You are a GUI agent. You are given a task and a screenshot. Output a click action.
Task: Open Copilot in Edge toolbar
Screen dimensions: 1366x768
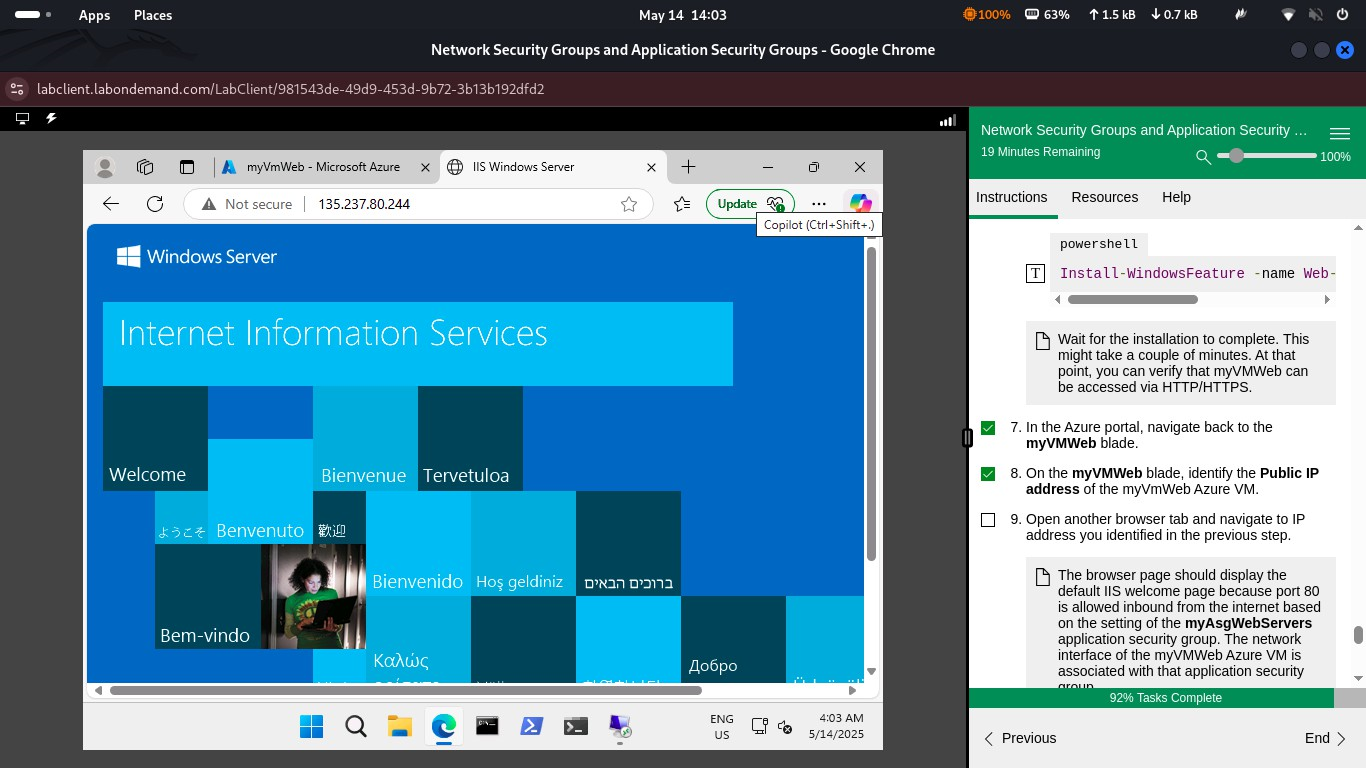pyautogui.click(x=860, y=203)
